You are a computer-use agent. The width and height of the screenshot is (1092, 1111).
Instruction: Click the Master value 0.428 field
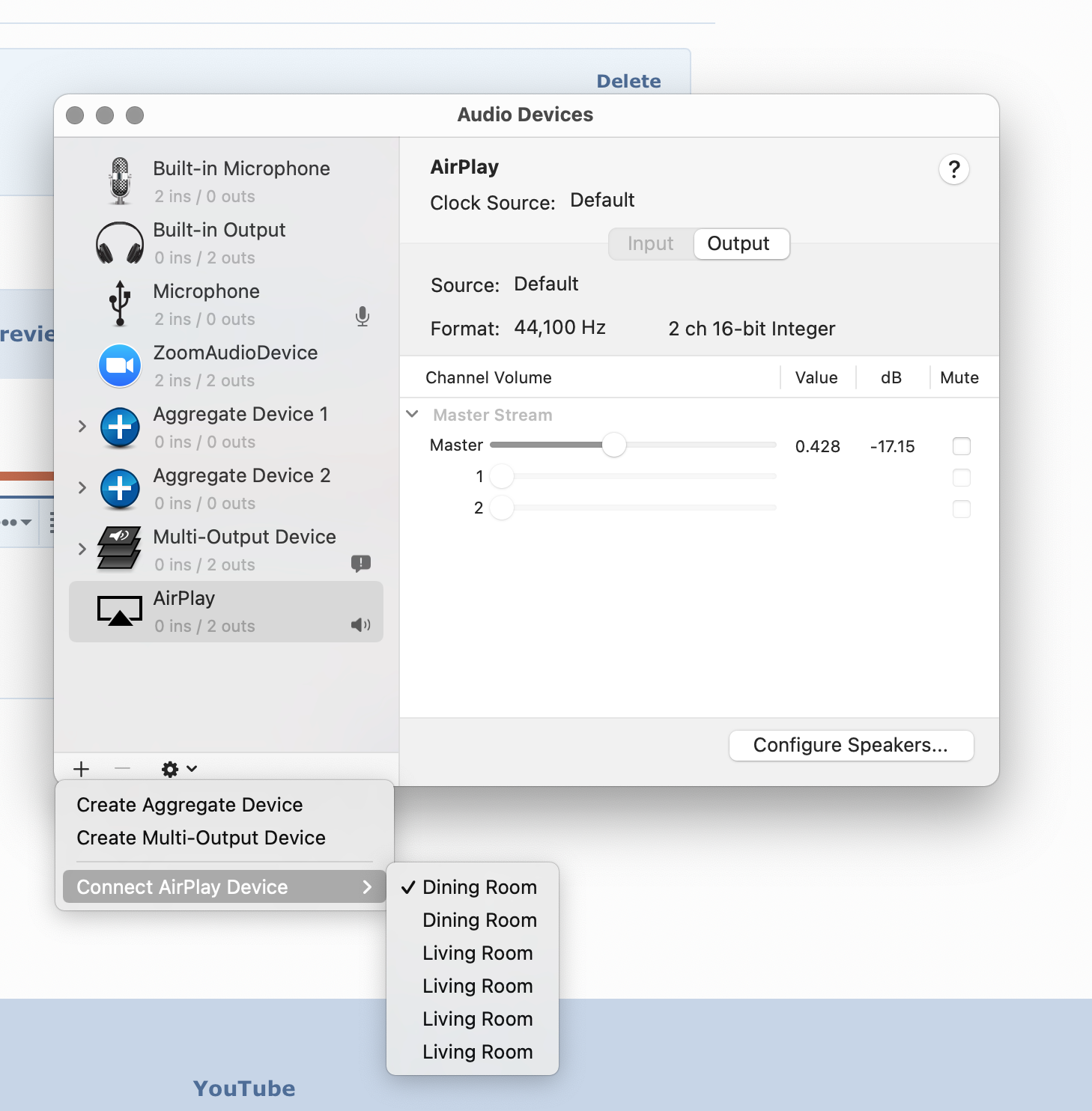coord(818,446)
